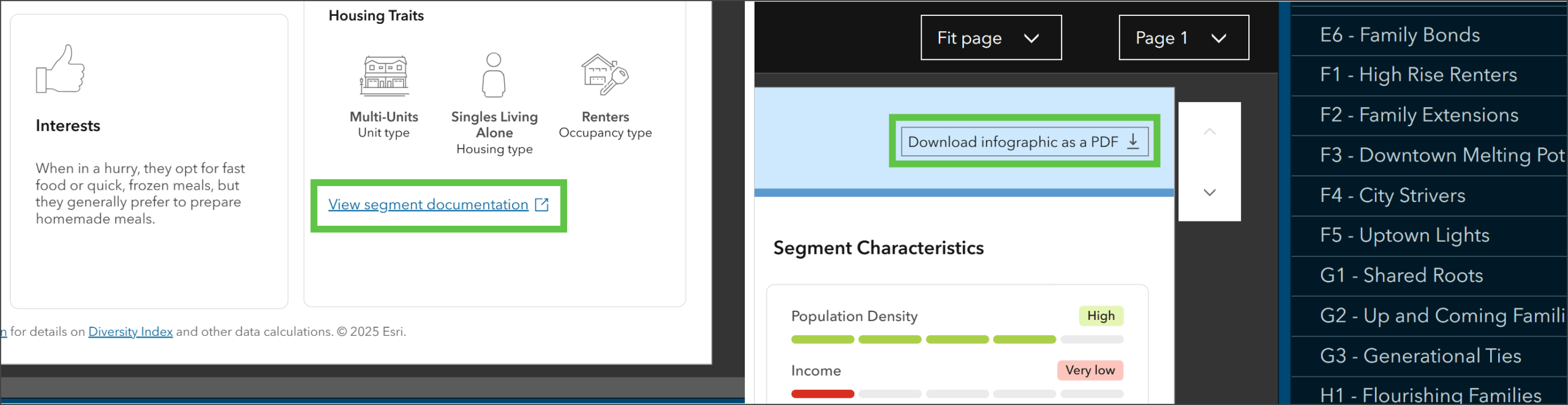This screenshot has width=1568, height=405.
Task: Click the thumbs-up Interests icon
Action: (x=61, y=69)
